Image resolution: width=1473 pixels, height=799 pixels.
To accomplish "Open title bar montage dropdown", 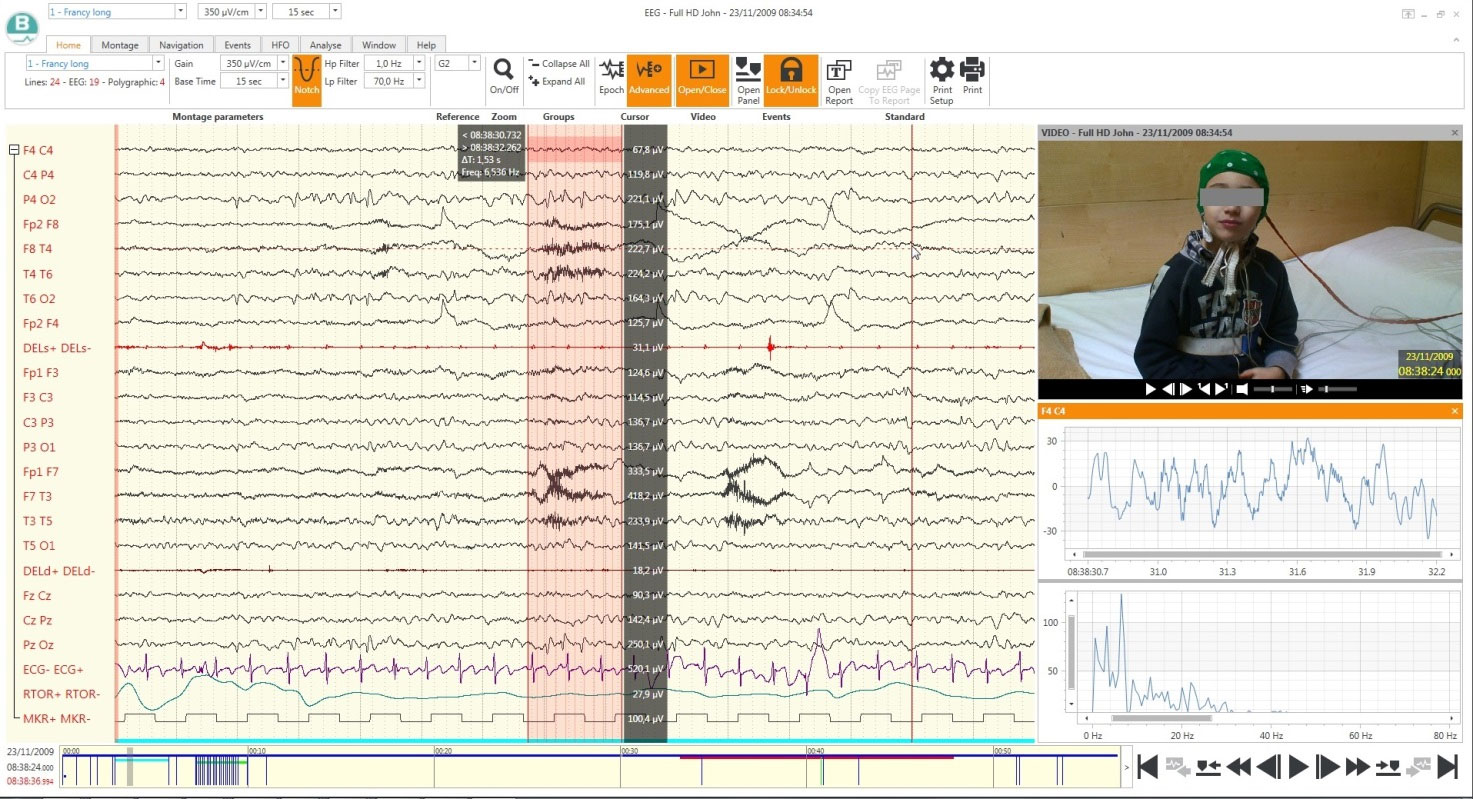I will tap(180, 11).
